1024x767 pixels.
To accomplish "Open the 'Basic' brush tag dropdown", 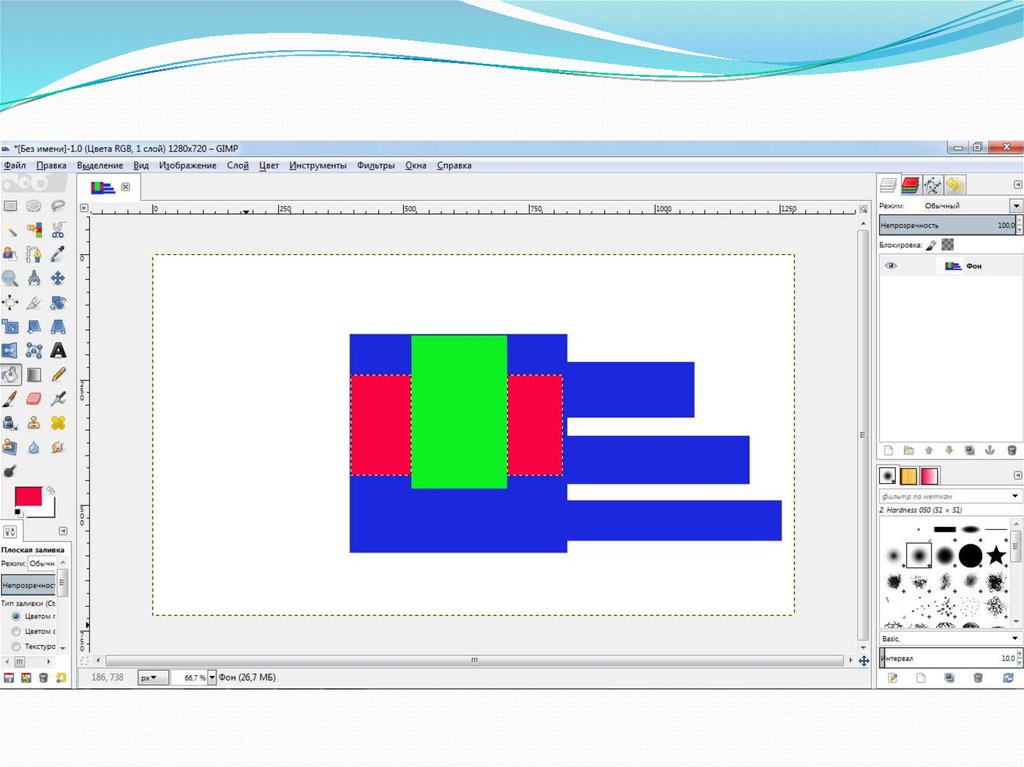I will [x=950, y=638].
